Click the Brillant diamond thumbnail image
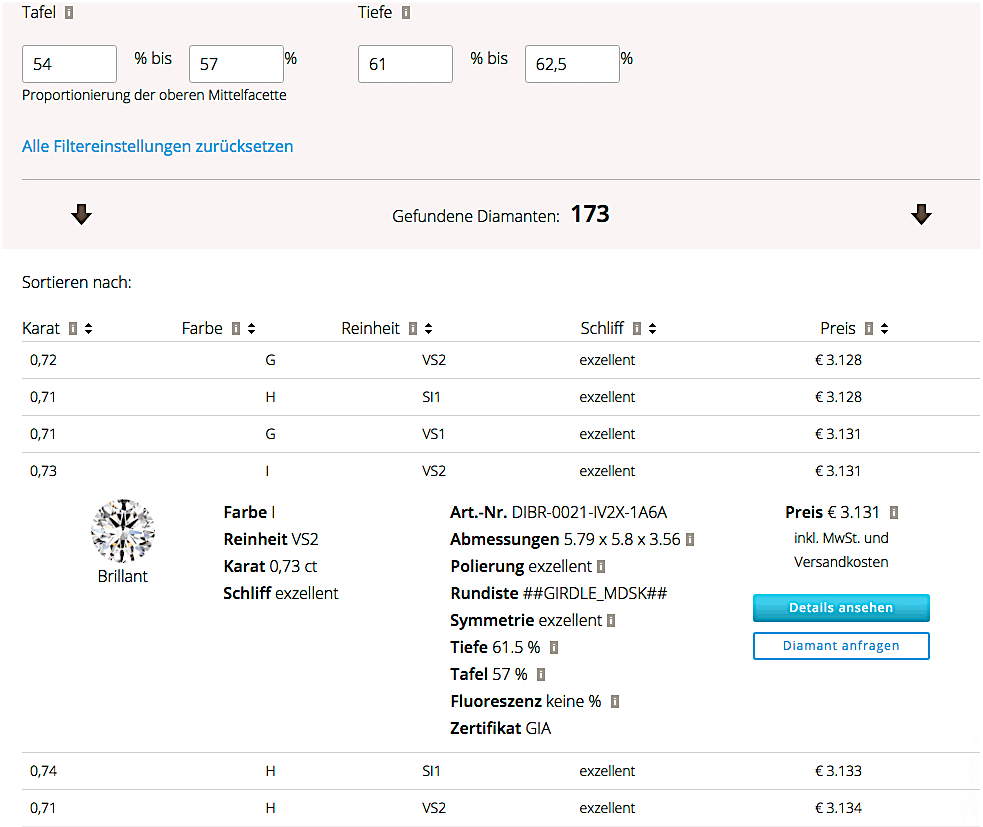The width and height of the screenshot is (983, 827). tap(123, 530)
